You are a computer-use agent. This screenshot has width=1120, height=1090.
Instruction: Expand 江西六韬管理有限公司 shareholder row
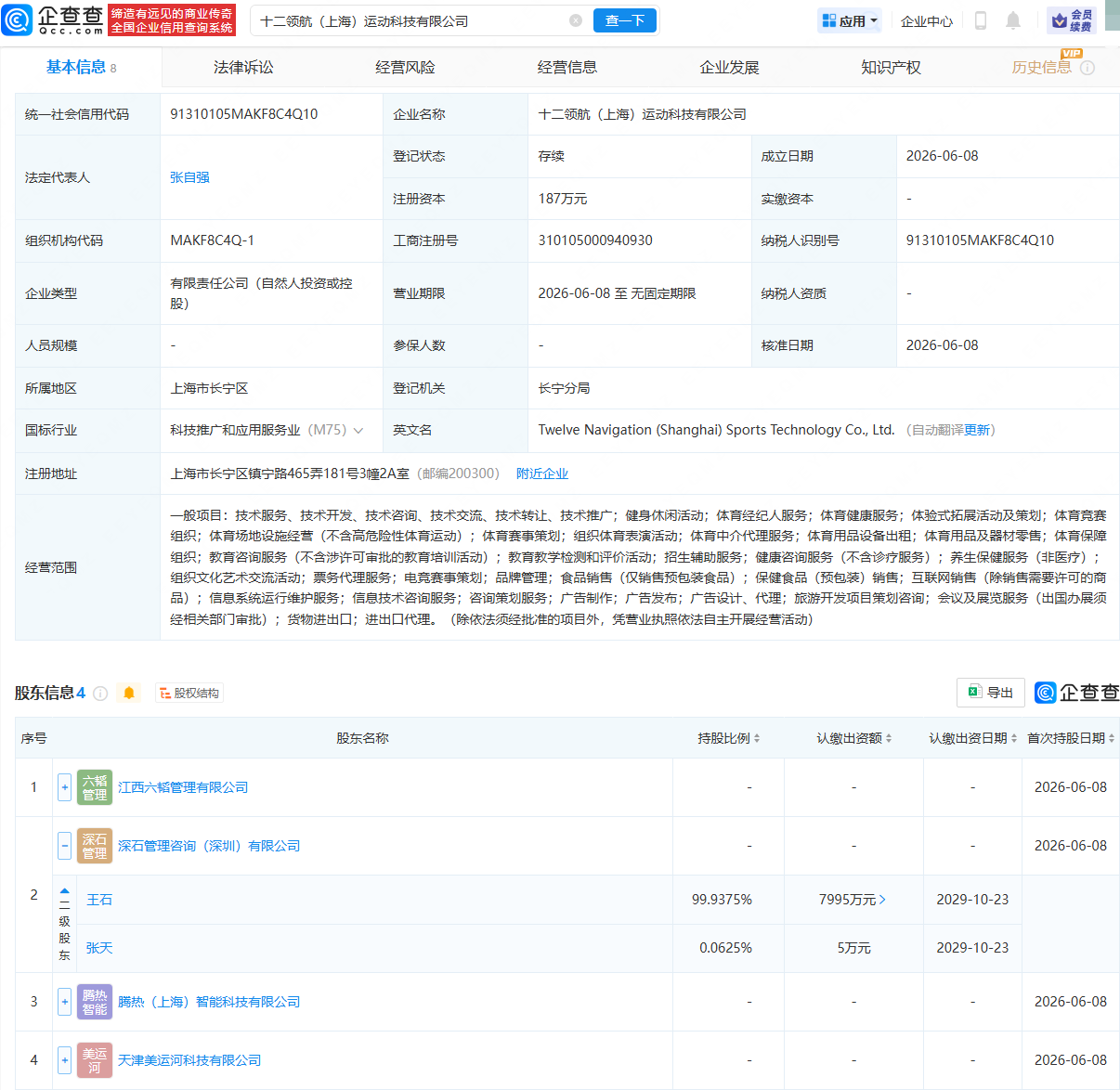[64, 787]
